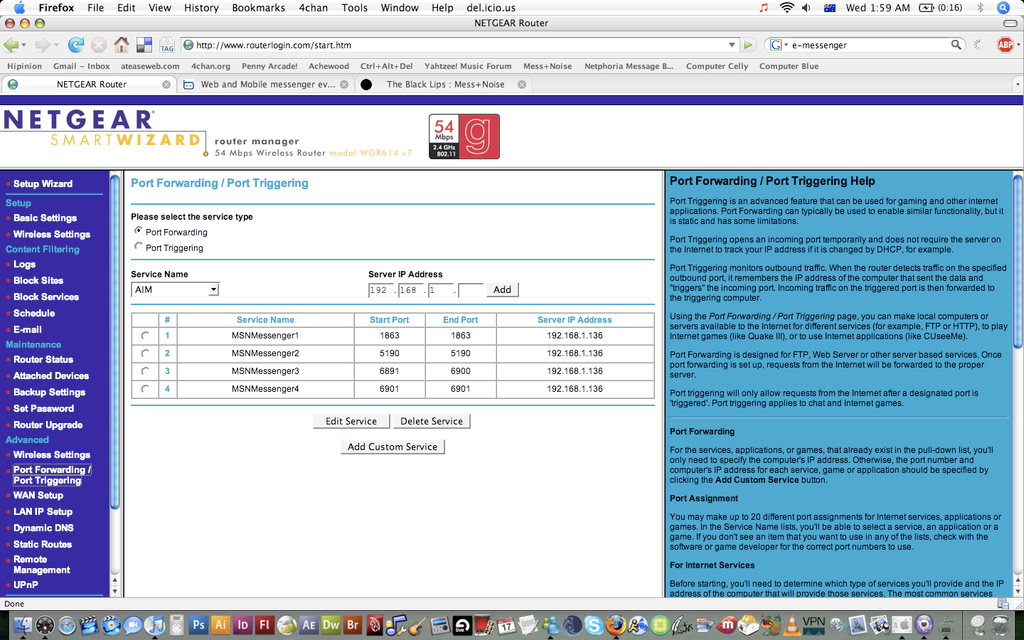Click the del.icio.us checkerboard toolbar icon
1024x640 pixels.
pyautogui.click(x=144, y=45)
